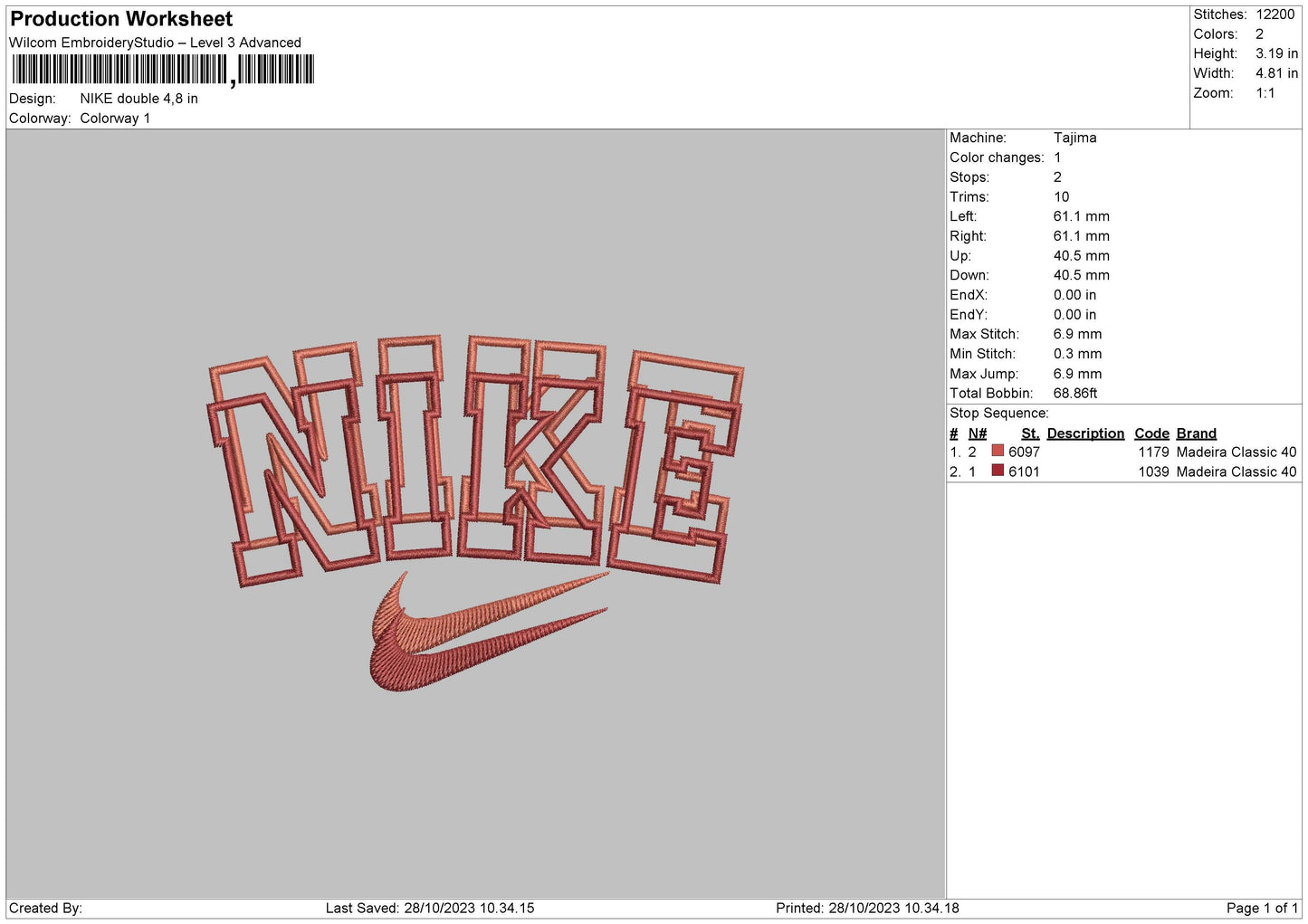The height and width of the screenshot is (924, 1308).
Task: Click the Machine value Tajima
Action: (x=1074, y=138)
